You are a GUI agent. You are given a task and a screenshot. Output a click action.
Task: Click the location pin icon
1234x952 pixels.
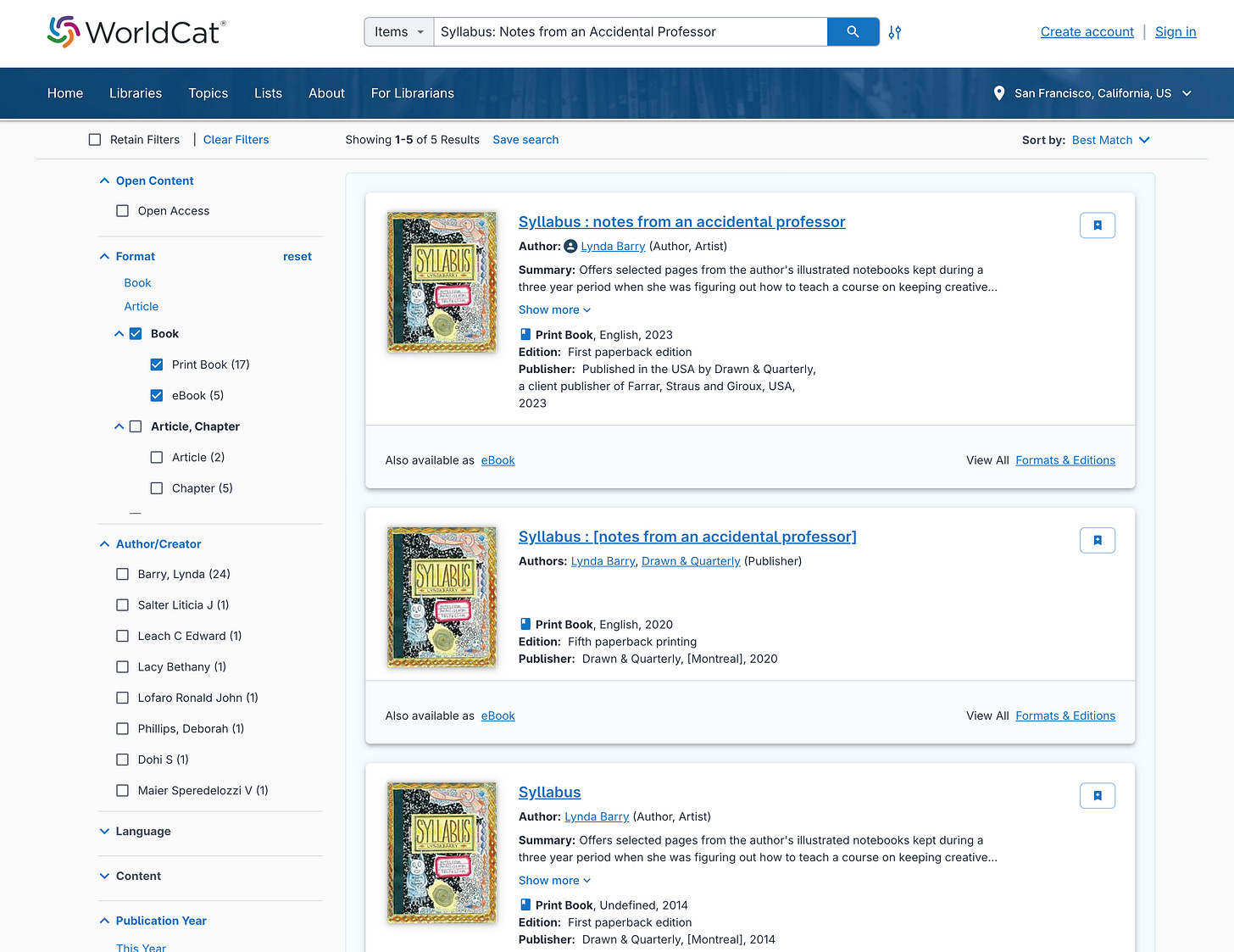point(999,93)
